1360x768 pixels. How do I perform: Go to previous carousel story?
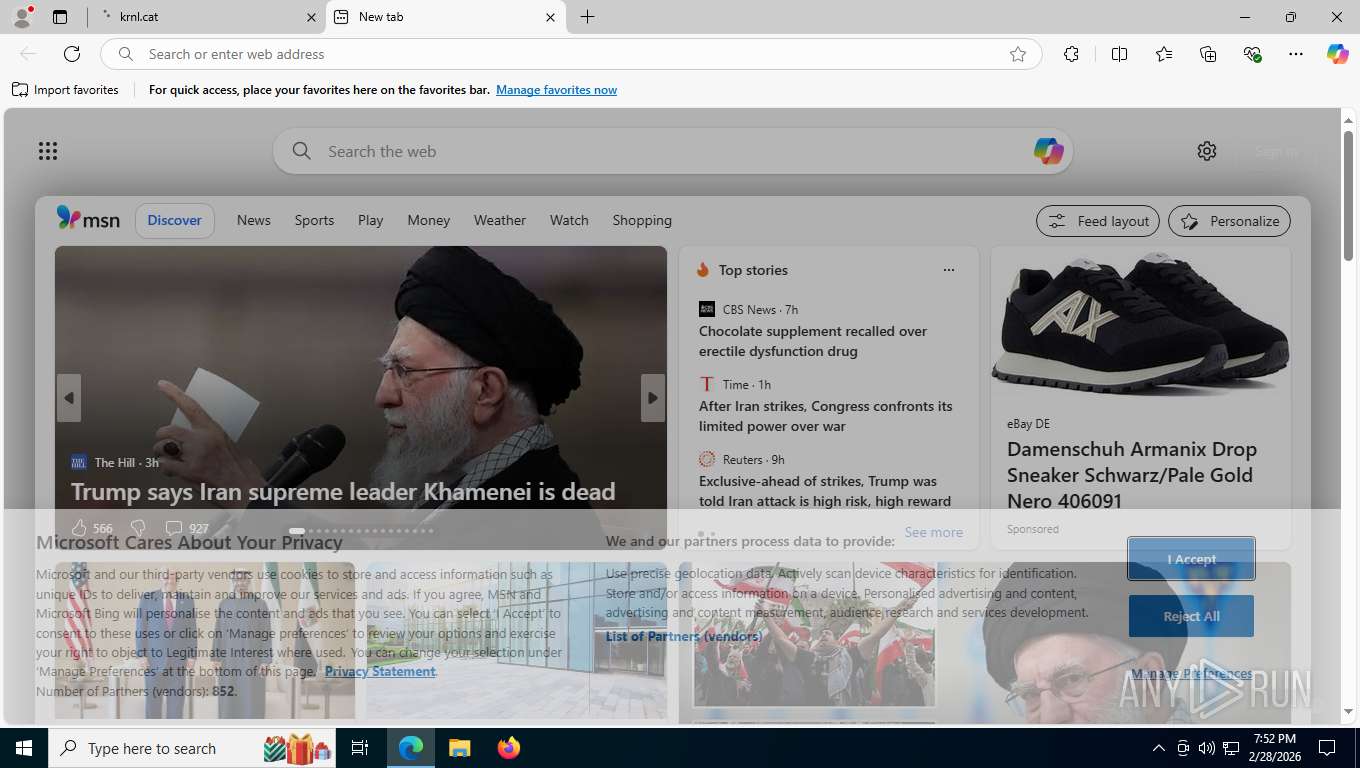[69, 398]
